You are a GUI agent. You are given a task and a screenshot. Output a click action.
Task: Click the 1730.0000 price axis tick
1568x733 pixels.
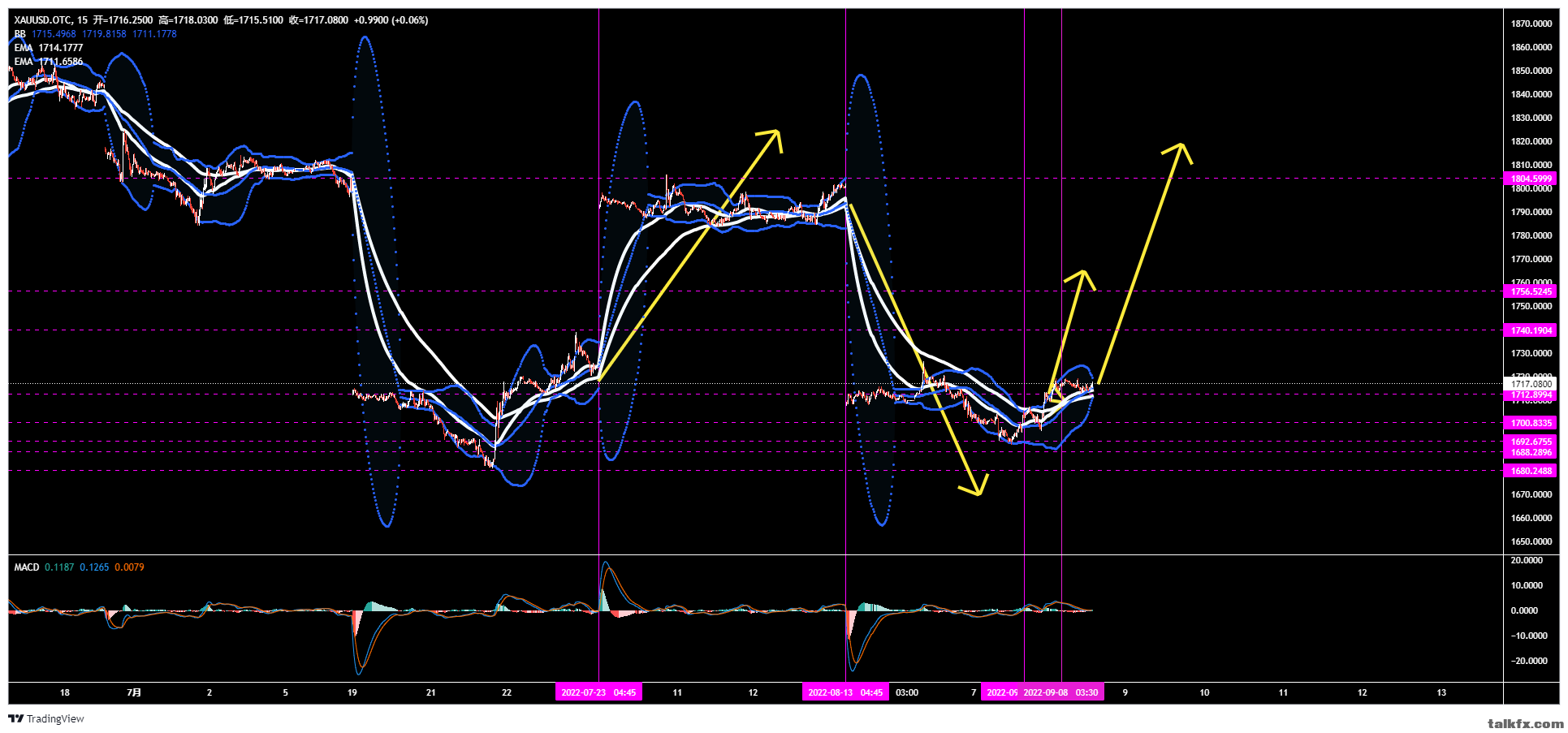pos(1531,353)
